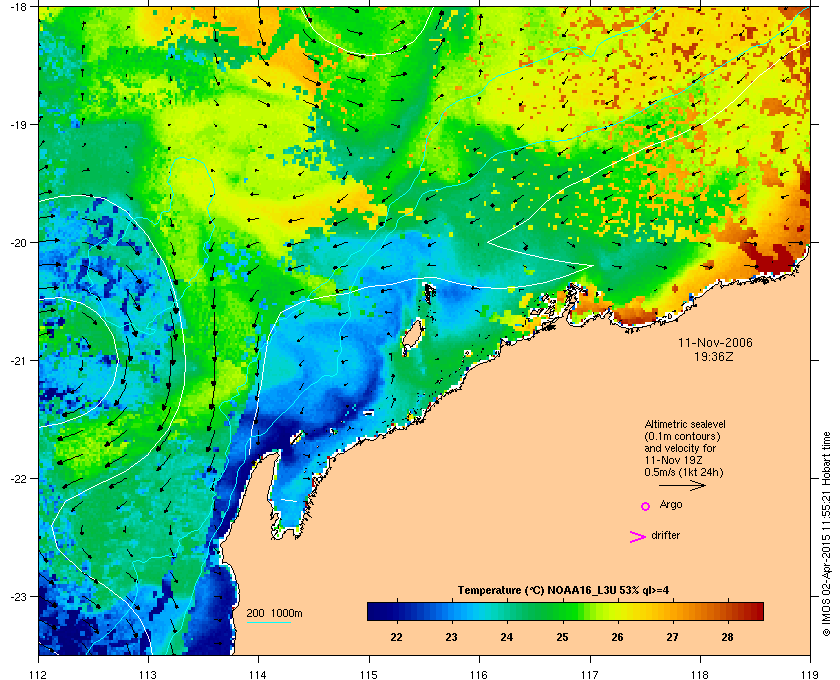
Task: Click the latitude axis label -21
Action: pyautogui.click(x=18, y=360)
